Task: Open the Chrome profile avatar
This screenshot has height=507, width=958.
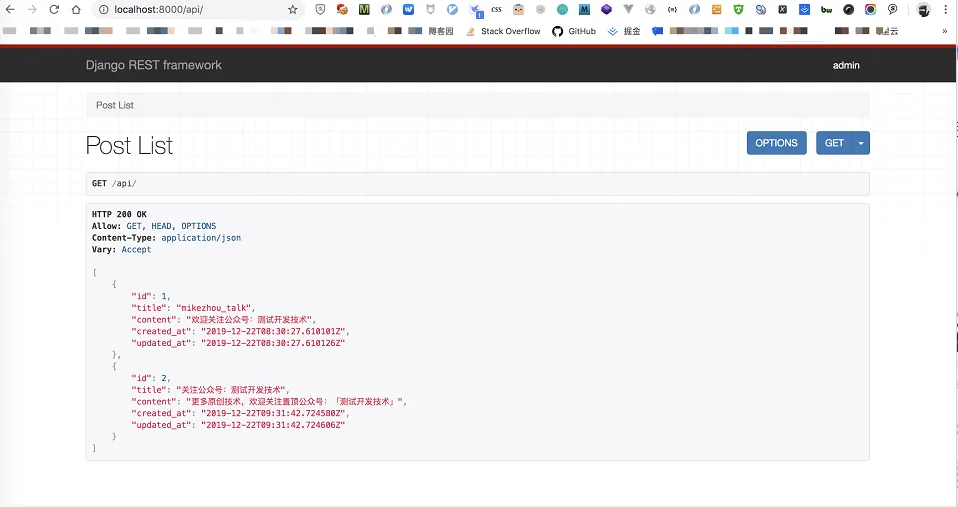Action: [x=923, y=9]
